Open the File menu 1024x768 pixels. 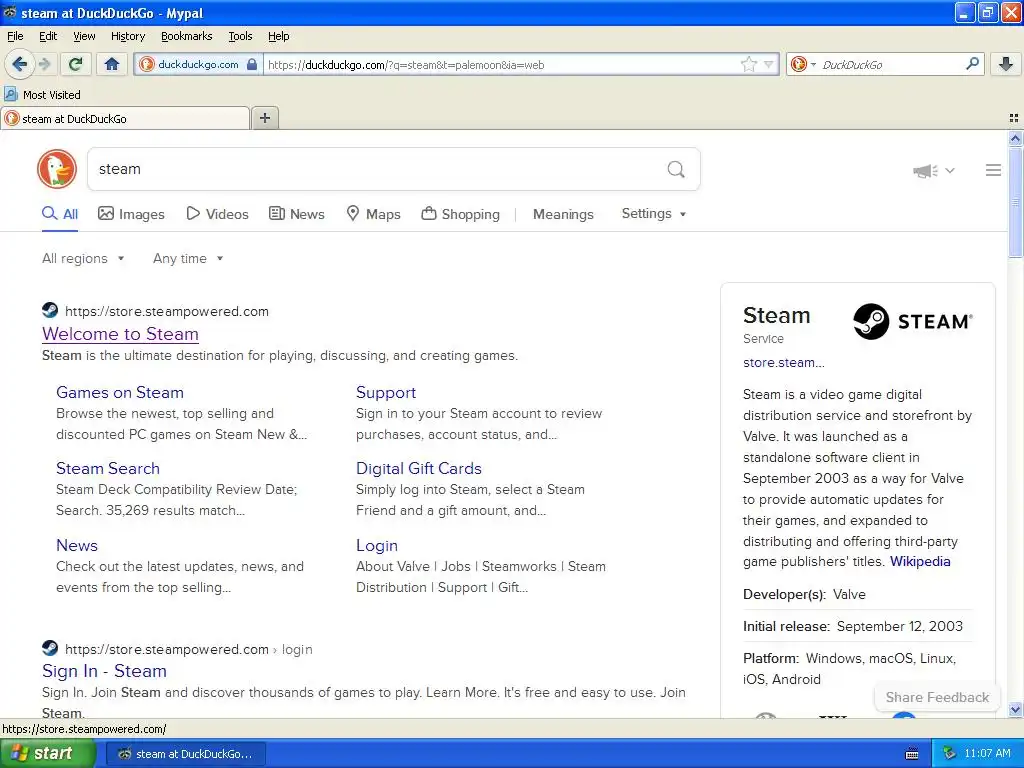point(15,37)
